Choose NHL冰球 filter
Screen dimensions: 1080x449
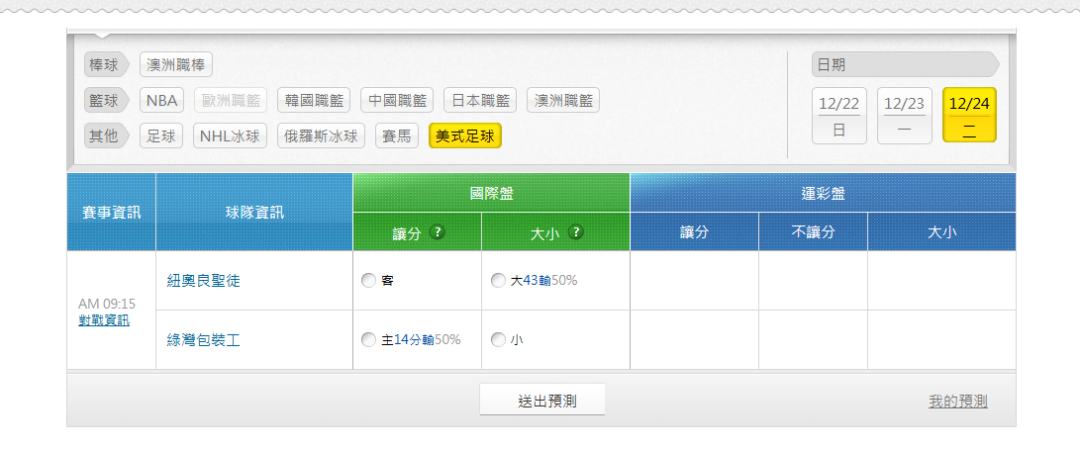pyautogui.click(x=230, y=136)
